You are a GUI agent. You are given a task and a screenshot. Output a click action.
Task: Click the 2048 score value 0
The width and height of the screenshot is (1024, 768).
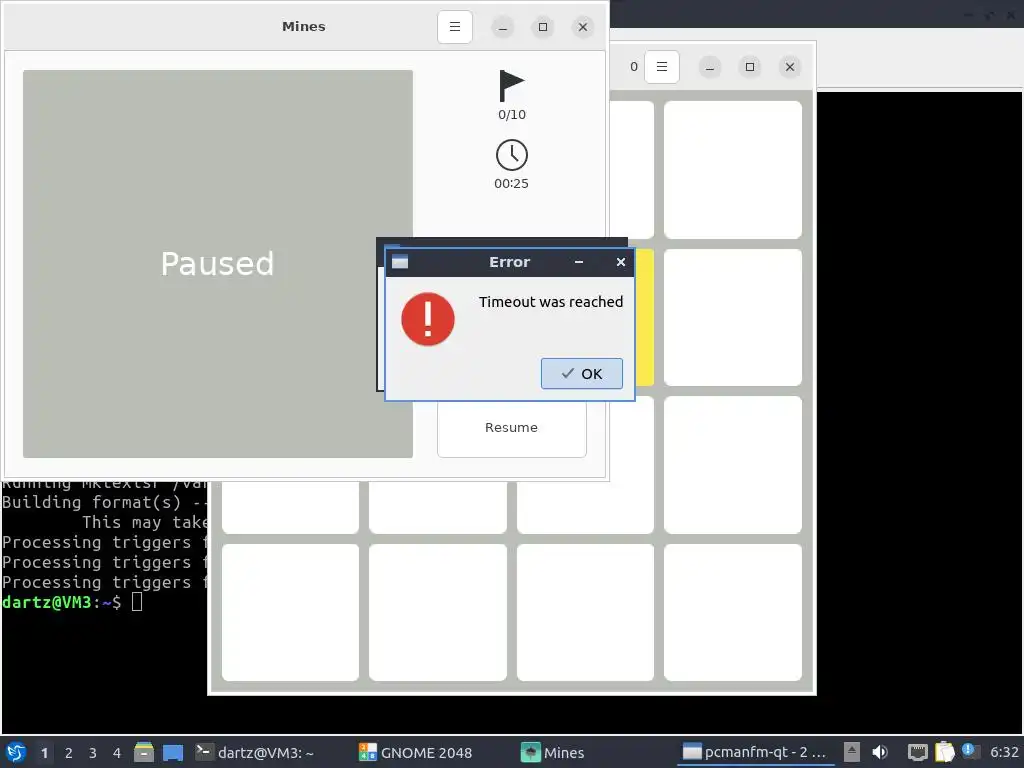tap(633, 67)
